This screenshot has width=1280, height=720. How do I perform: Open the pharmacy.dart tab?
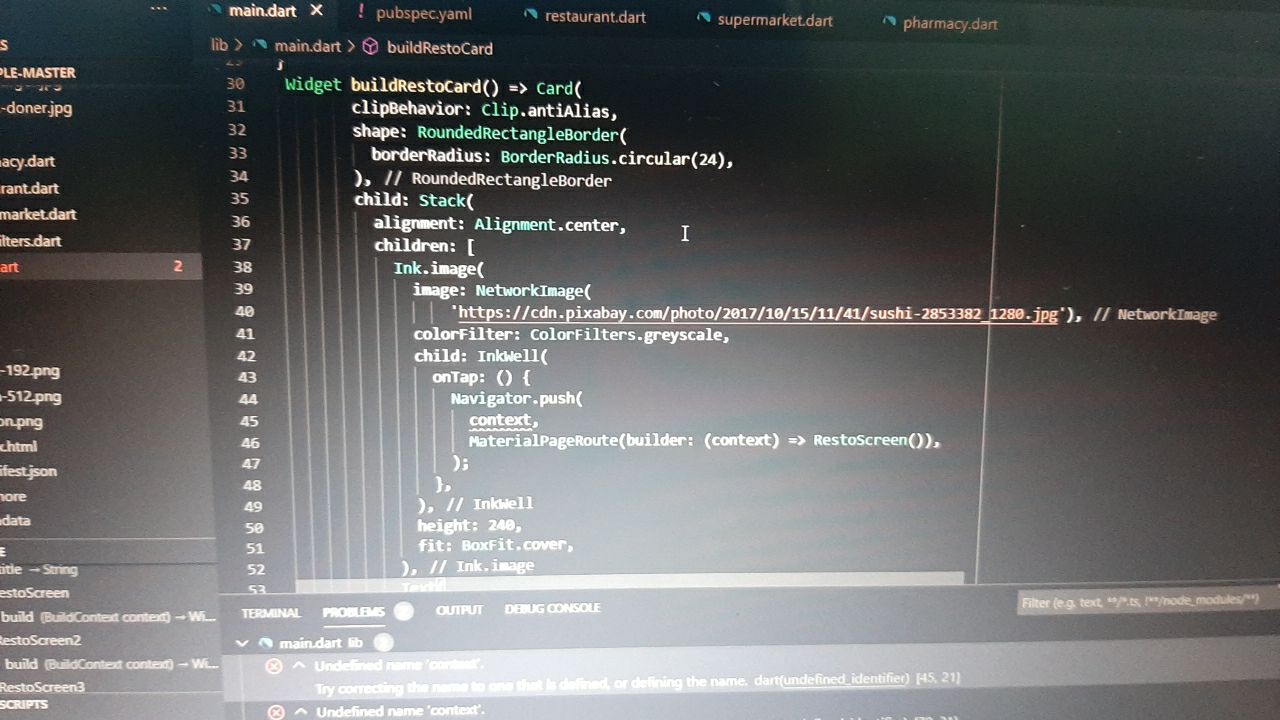(950, 23)
